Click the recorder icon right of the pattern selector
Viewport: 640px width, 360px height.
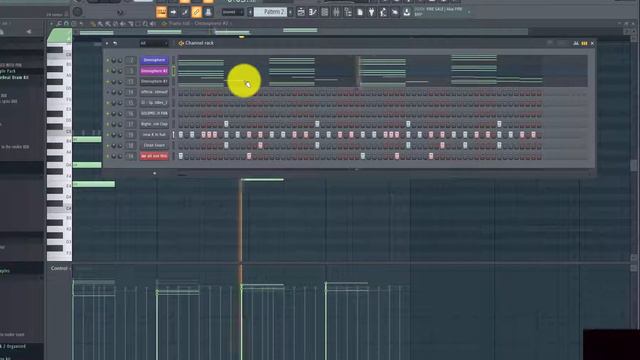click(x=301, y=12)
